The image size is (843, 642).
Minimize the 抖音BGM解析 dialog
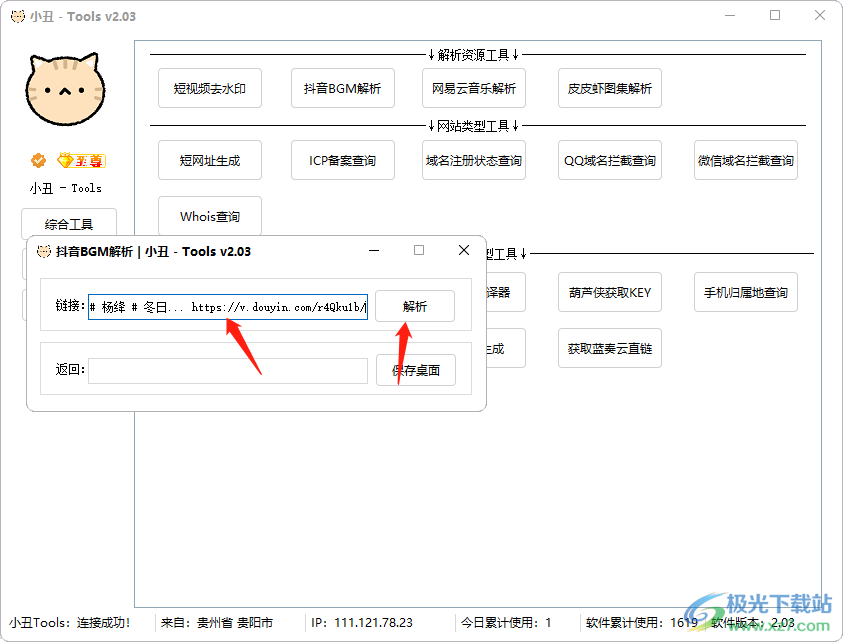(x=374, y=250)
